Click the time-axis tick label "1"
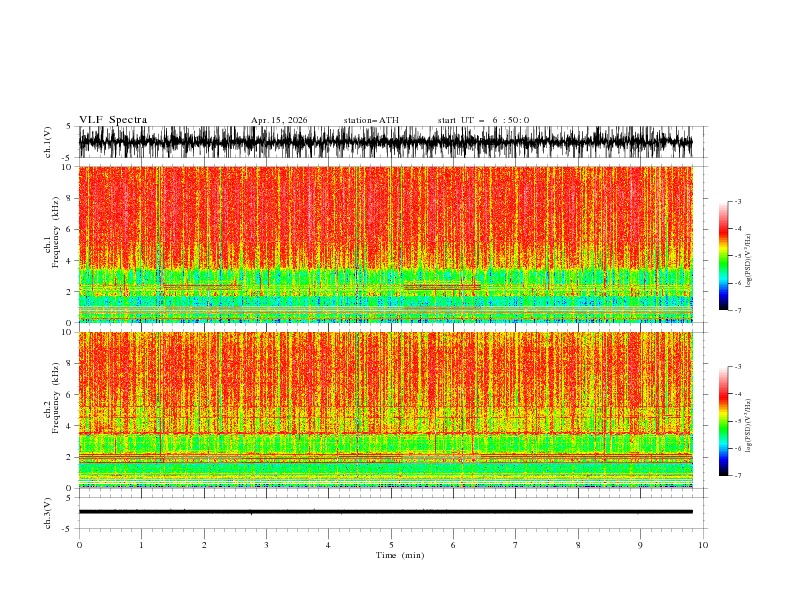792x612 pixels. (141, 545)
